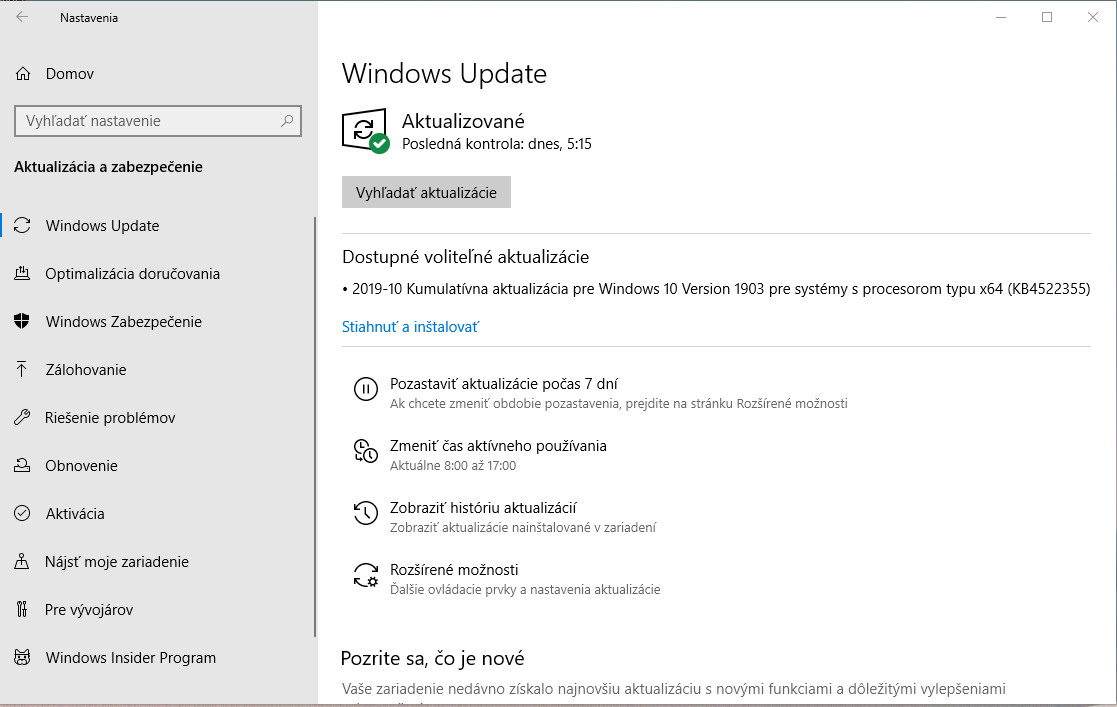Click the KB4522355 cumulative update text
1117x707 pixels.
(x=716, y=289)
